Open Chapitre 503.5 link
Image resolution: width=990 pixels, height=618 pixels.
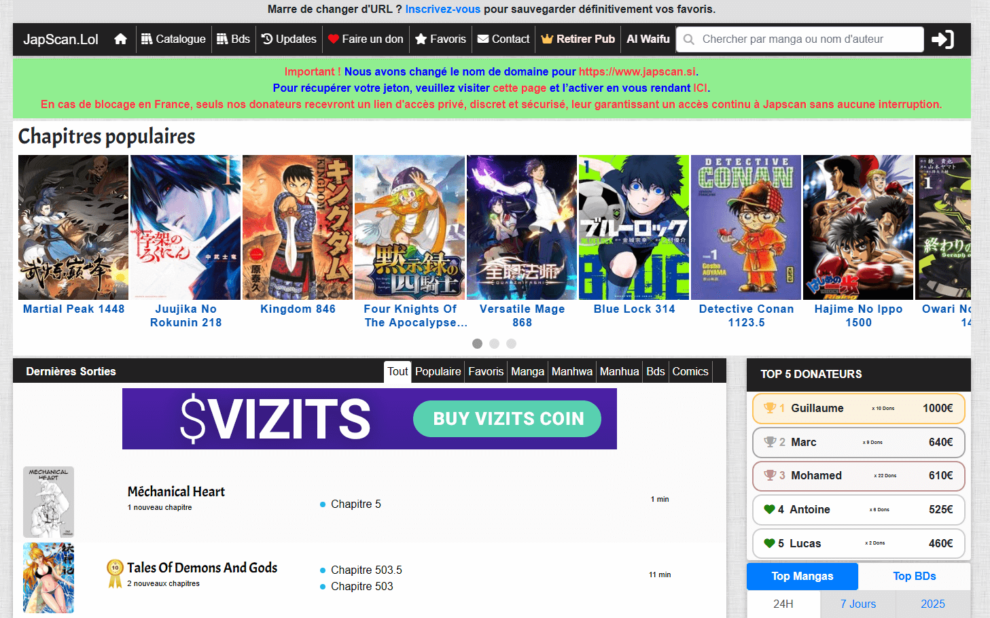366,570
